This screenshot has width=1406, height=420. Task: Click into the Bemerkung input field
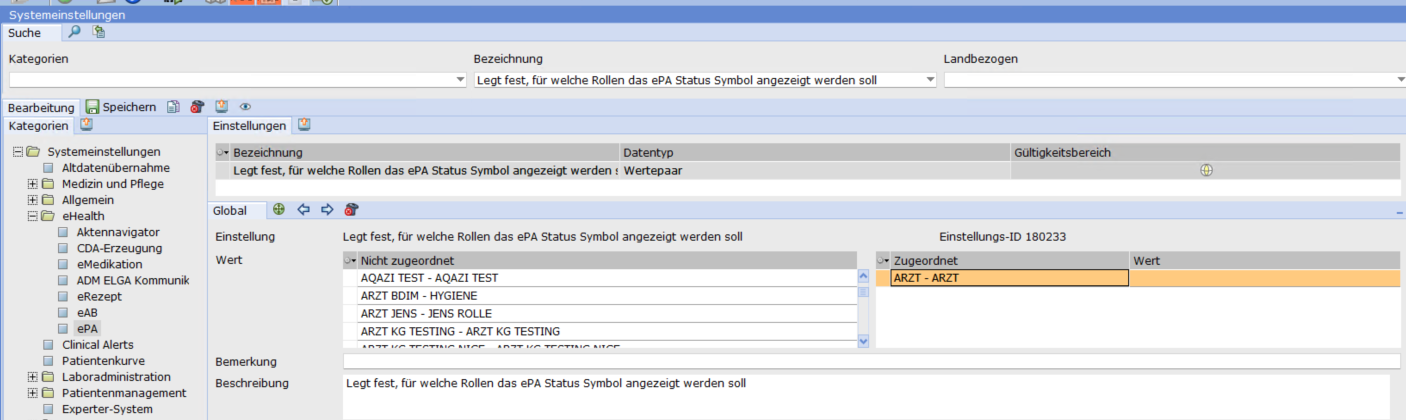tap(871, 361)
